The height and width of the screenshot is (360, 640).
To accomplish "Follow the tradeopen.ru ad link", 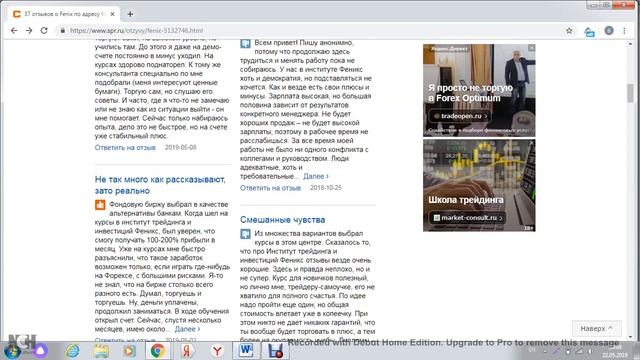I will (x=460, y=116).
